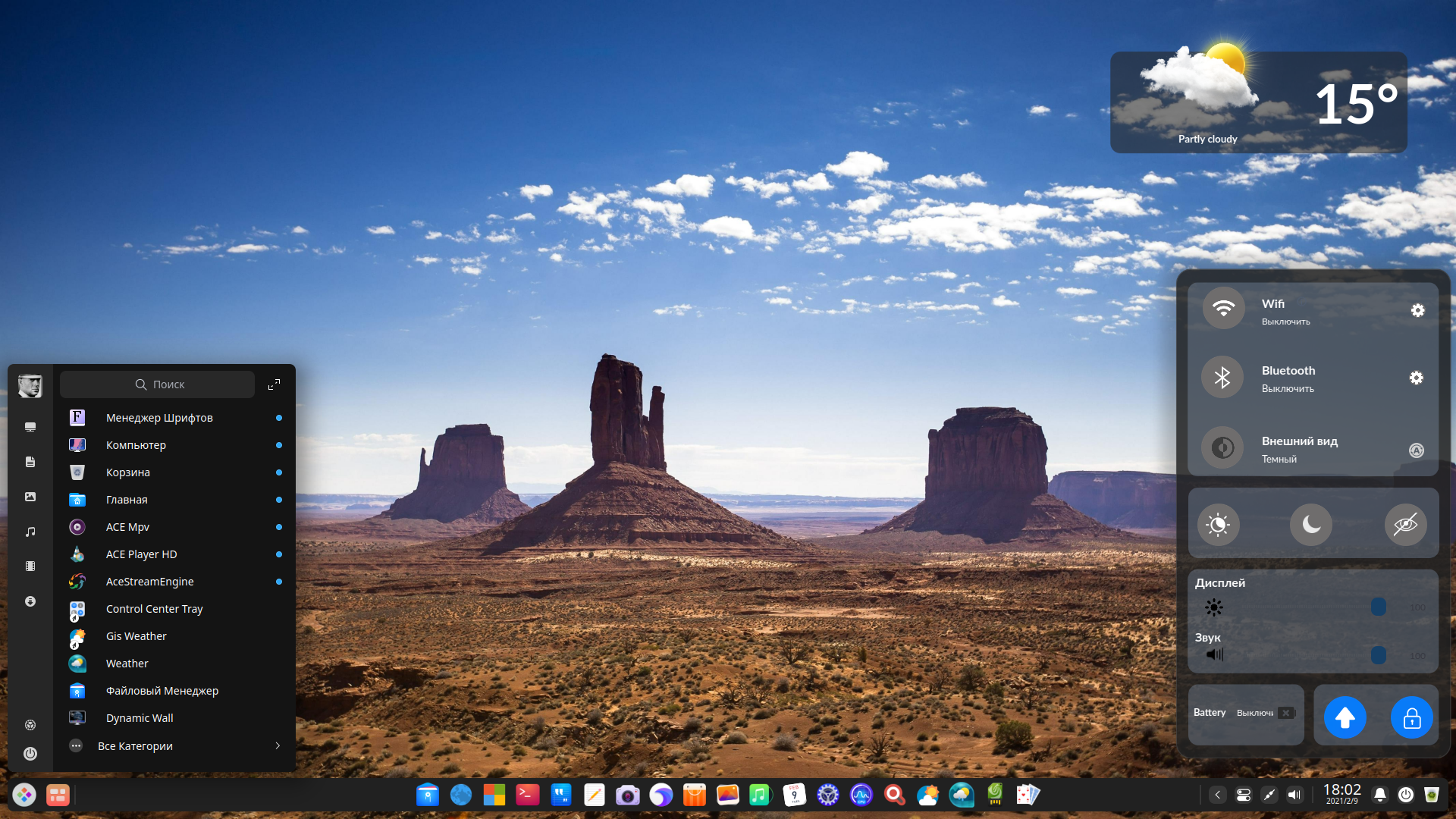The width and height of the screenshot is (1456, 819).
Task: Toggle Wifi off
Action: (x=1221, y=310)
